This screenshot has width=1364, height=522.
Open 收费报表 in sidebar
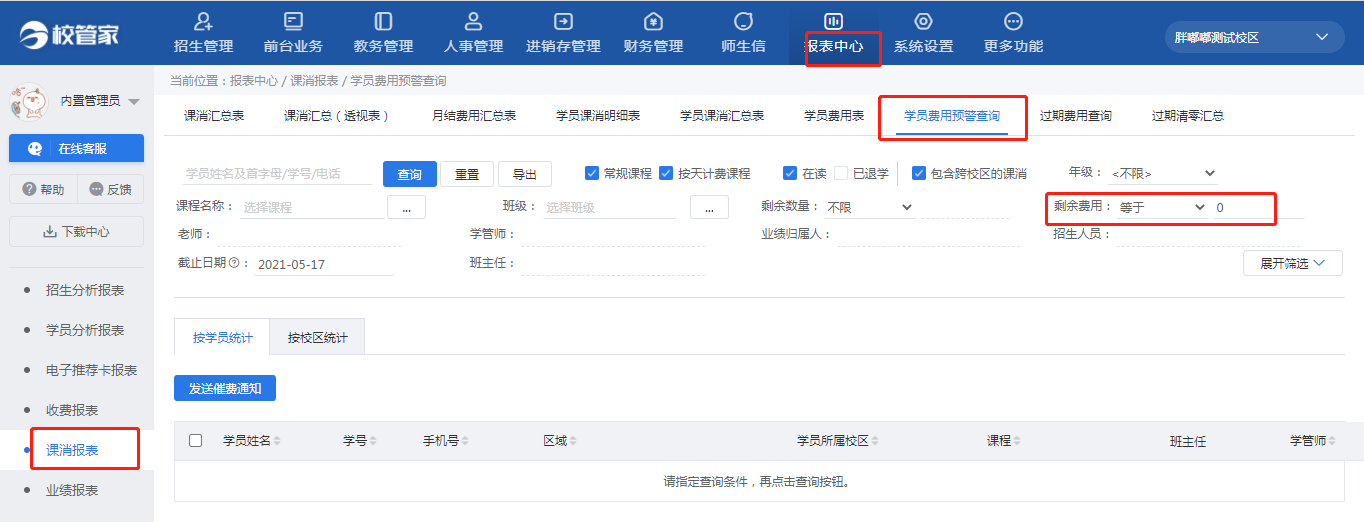(72, 410)
